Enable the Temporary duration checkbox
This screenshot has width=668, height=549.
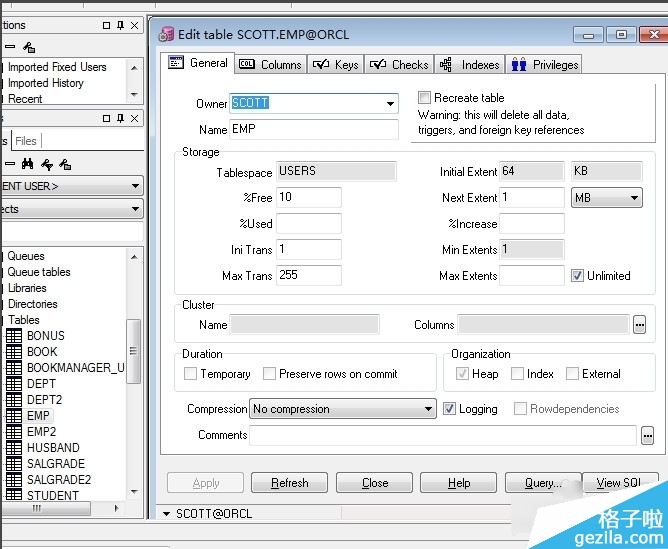(190, 374)
